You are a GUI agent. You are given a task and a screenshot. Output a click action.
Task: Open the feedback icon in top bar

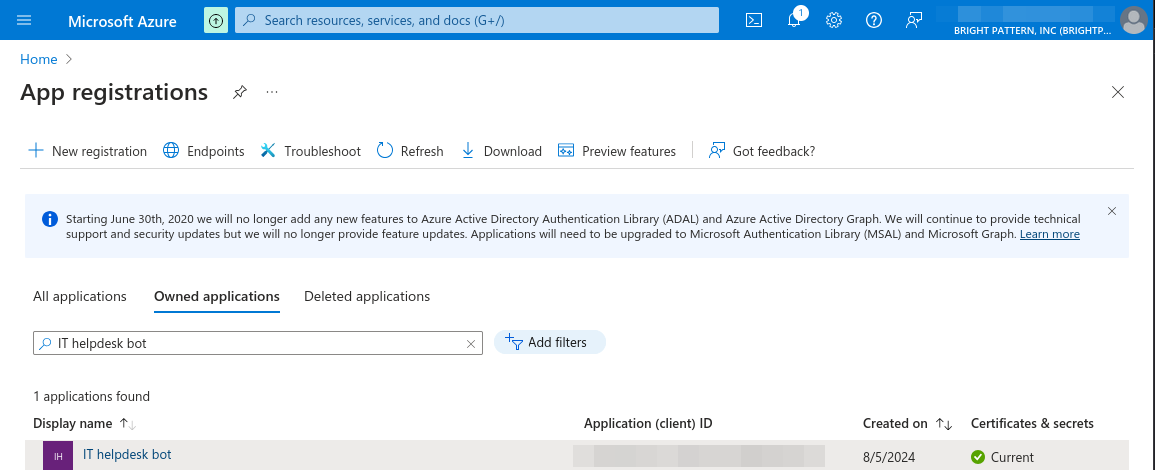[x=914, y=20]
